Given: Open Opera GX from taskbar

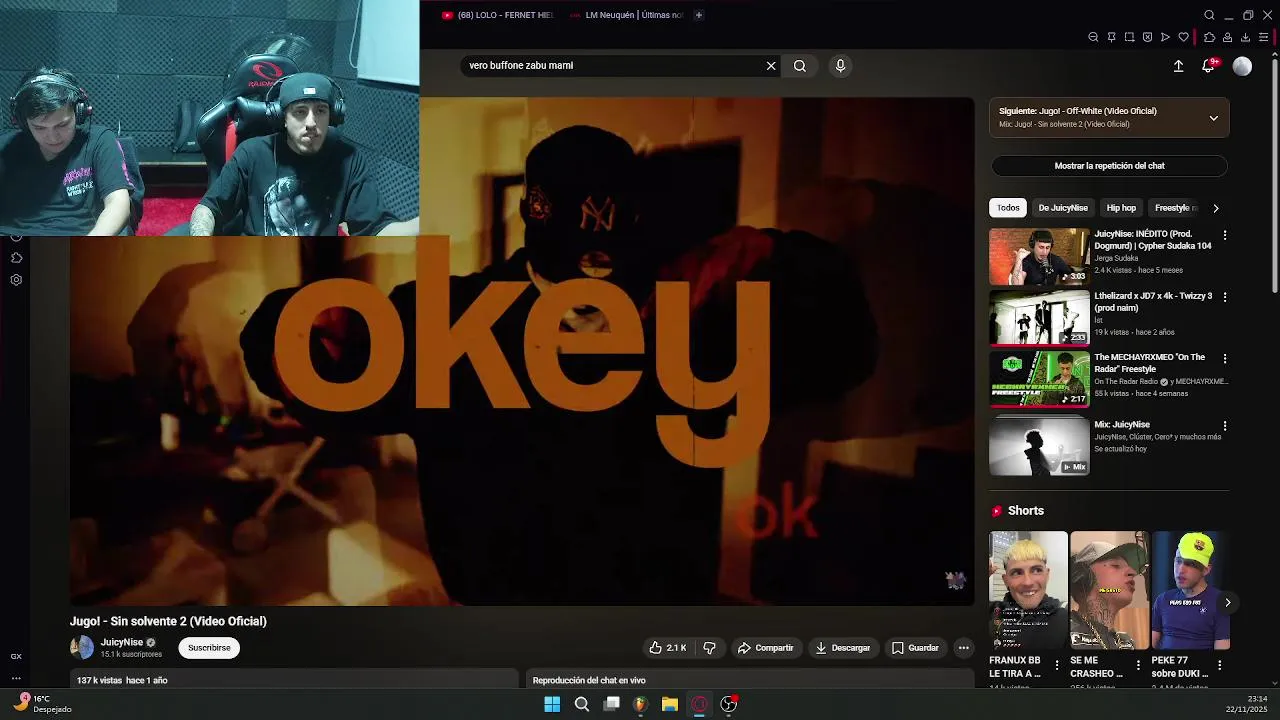Looking at the screenshot, I should click(x=699, y=704).
